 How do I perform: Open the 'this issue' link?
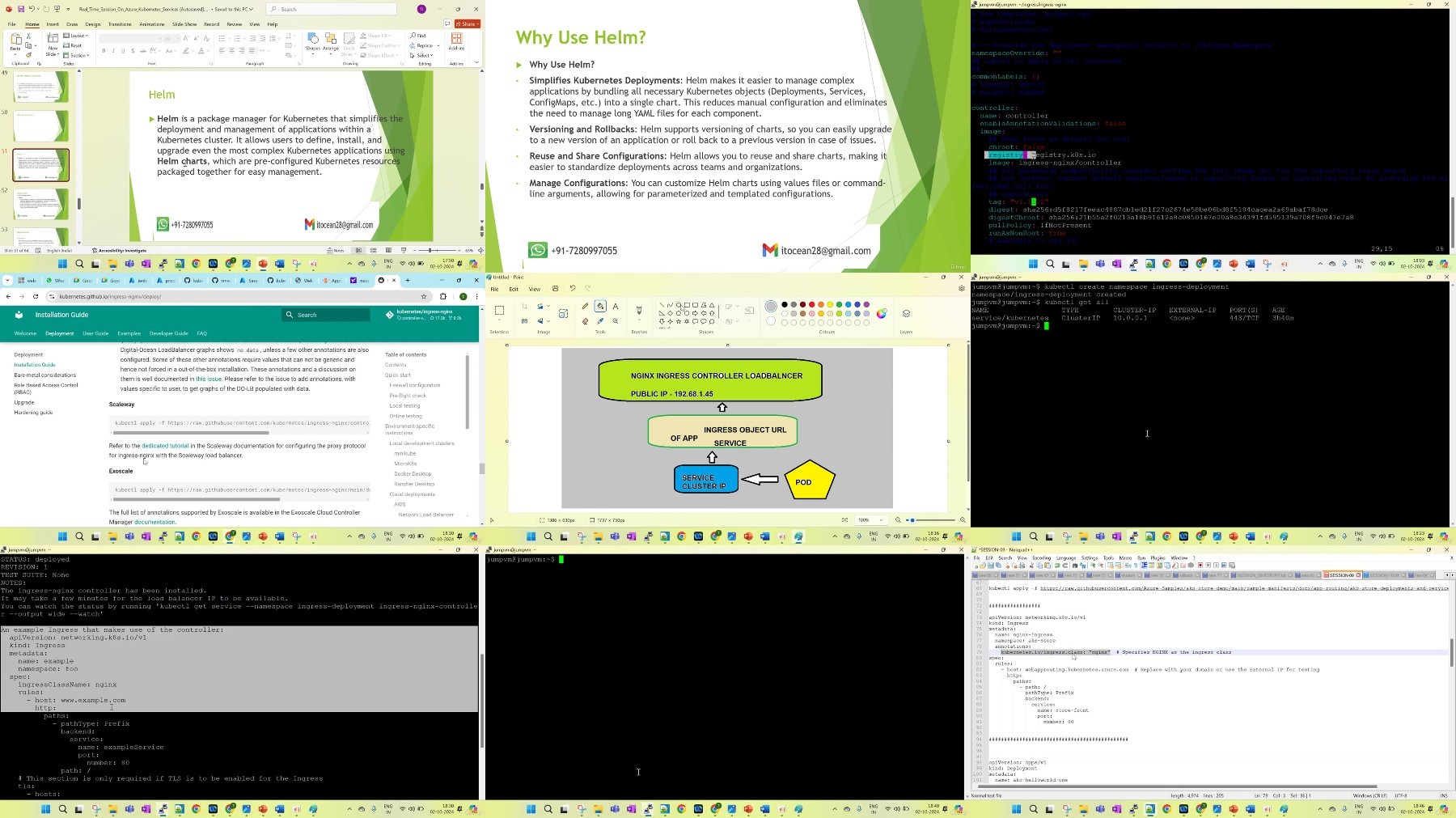(208, 379)
